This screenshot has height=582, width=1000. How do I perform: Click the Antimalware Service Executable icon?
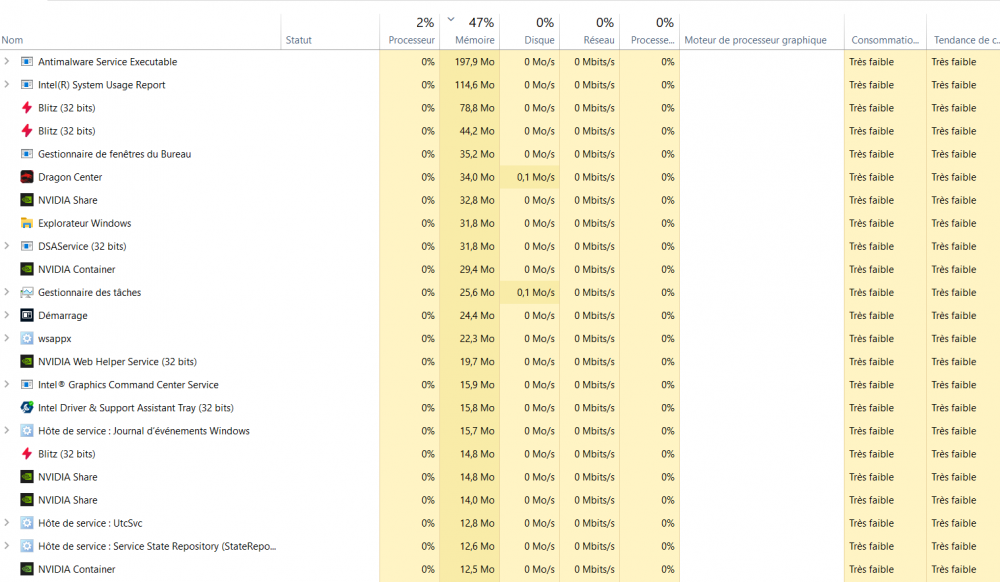click(27, 62)
